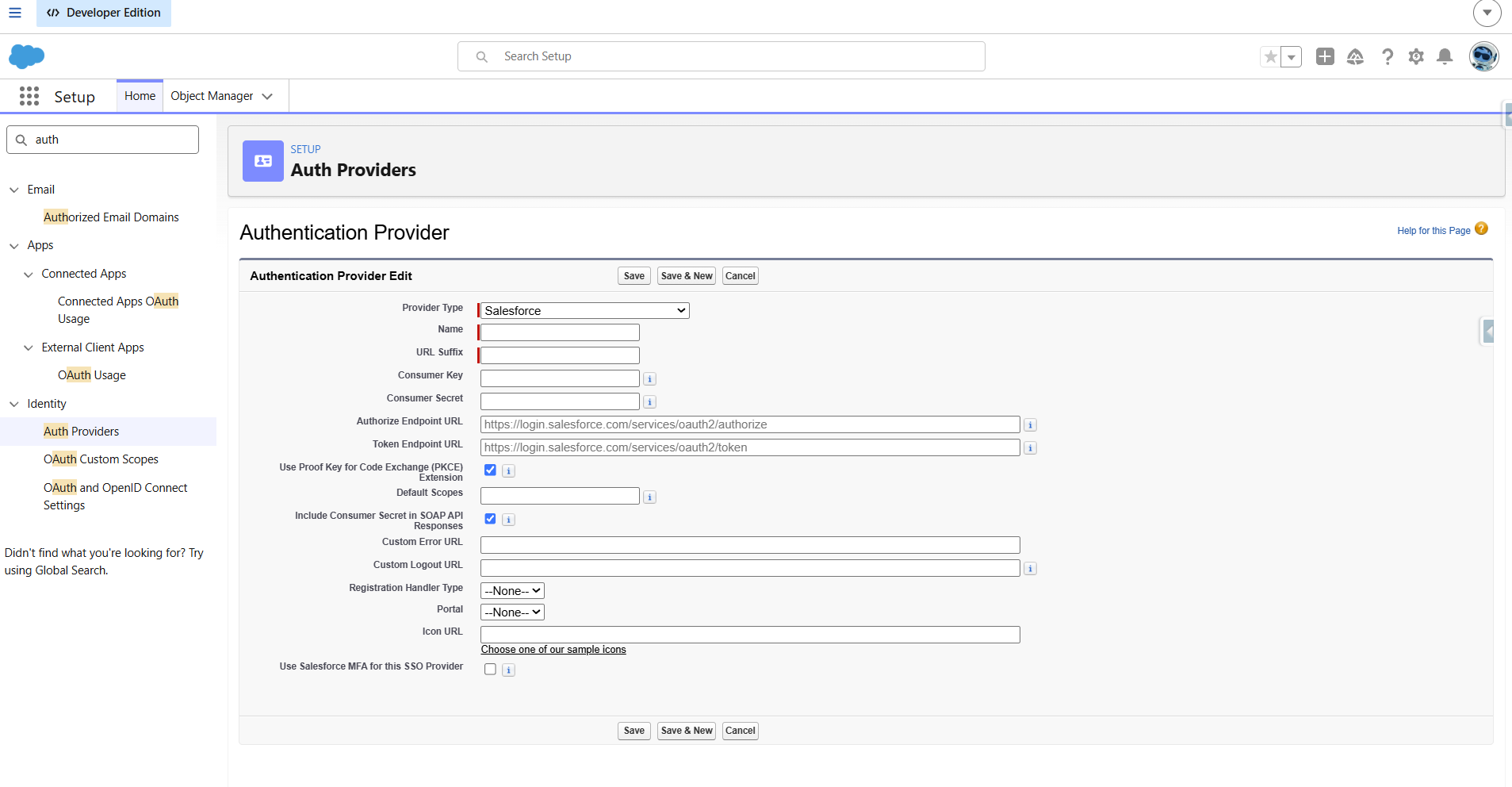Click the info icon for Salesforce MFA option

(x=508, y=670)
